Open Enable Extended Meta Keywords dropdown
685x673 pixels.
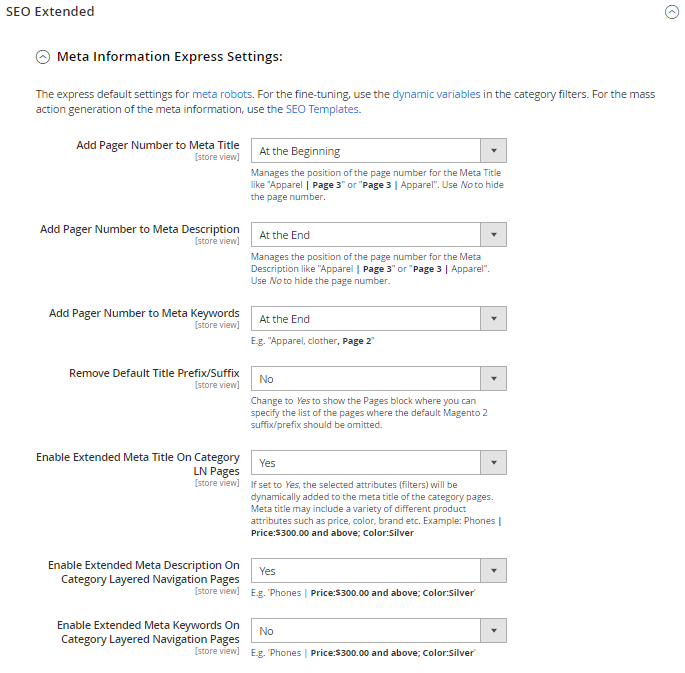click(x=378, y=631)
